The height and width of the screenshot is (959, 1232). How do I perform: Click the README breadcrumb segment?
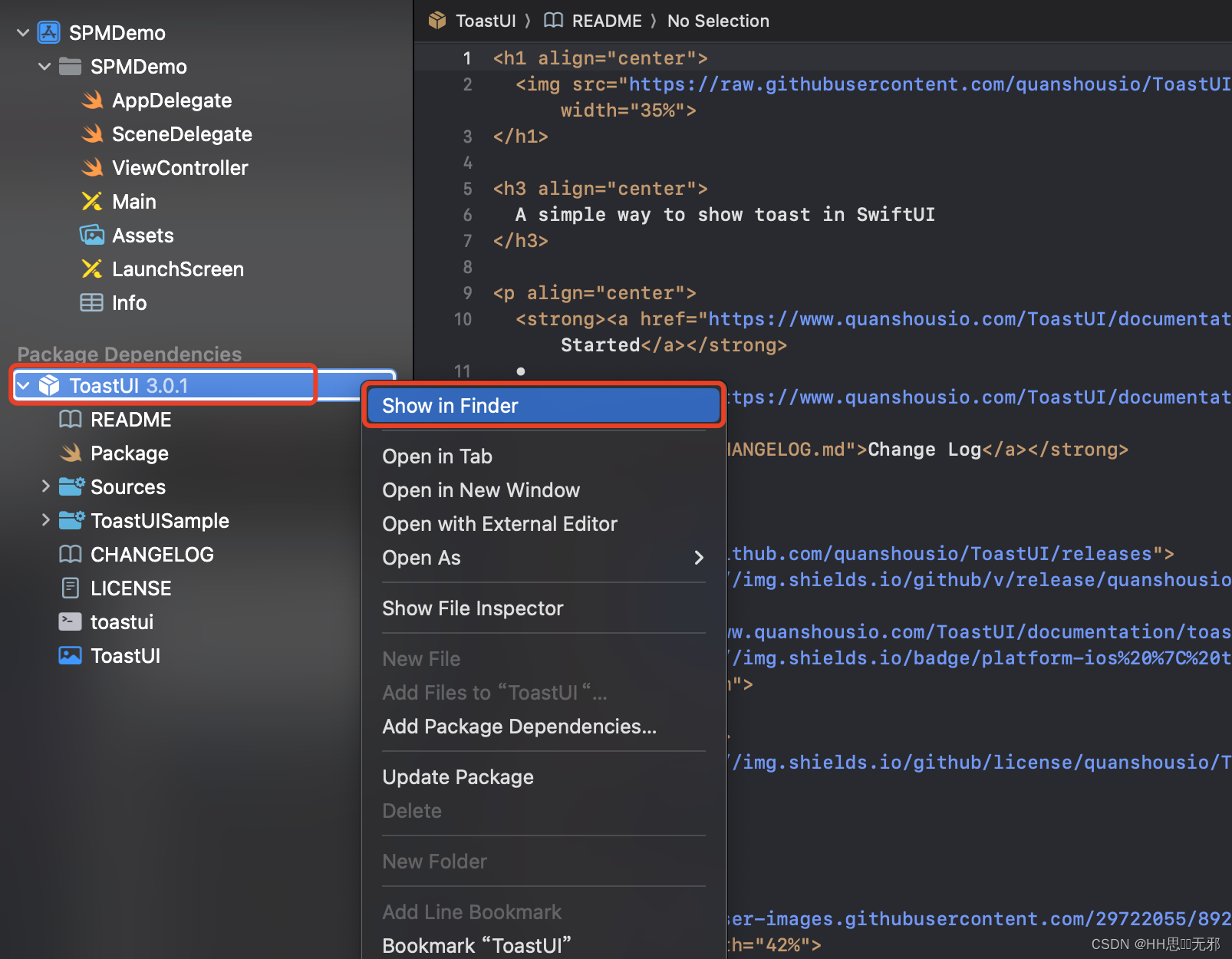pos(607,21)
